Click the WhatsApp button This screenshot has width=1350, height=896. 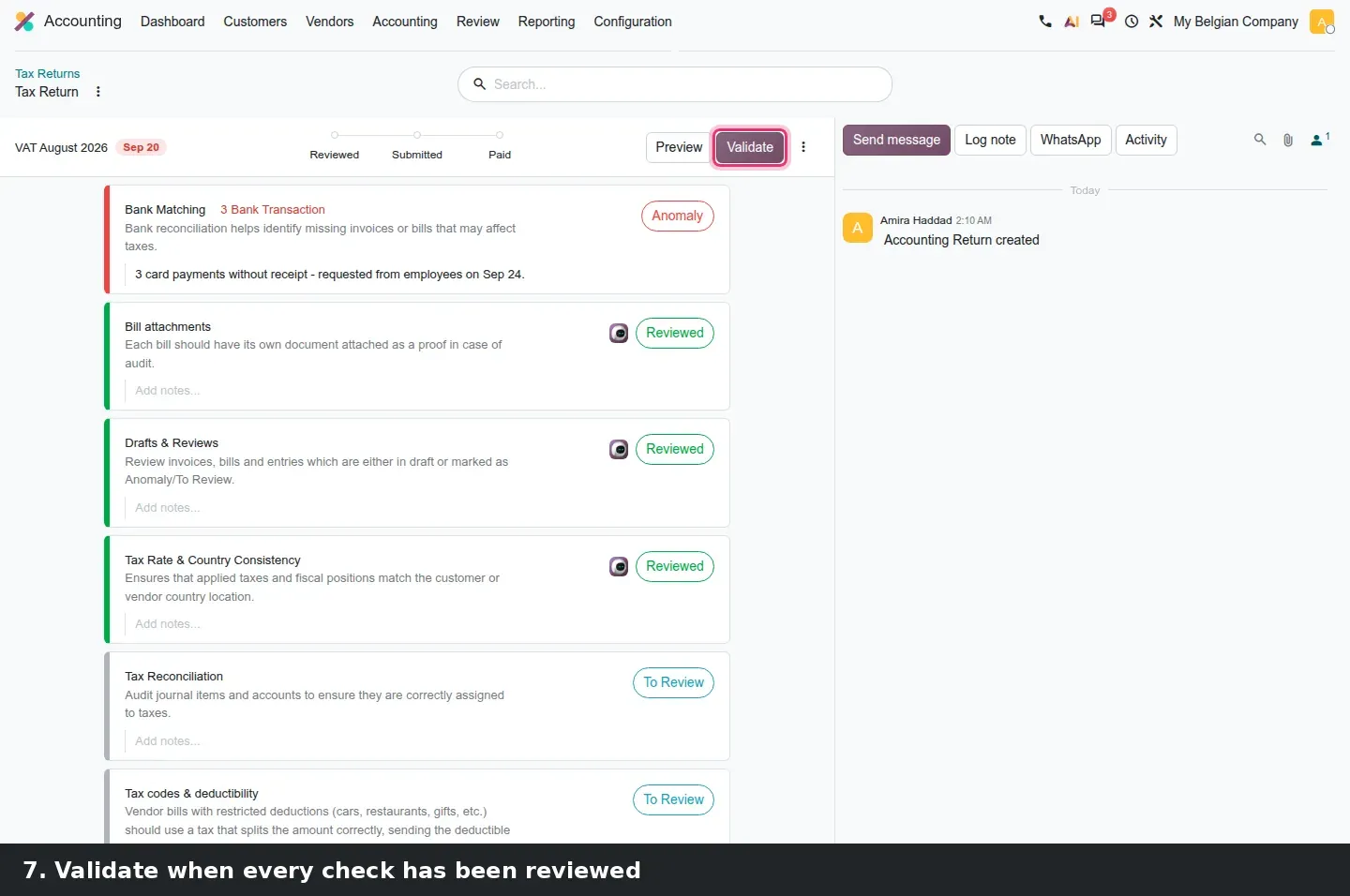(x=1071, y=140)
